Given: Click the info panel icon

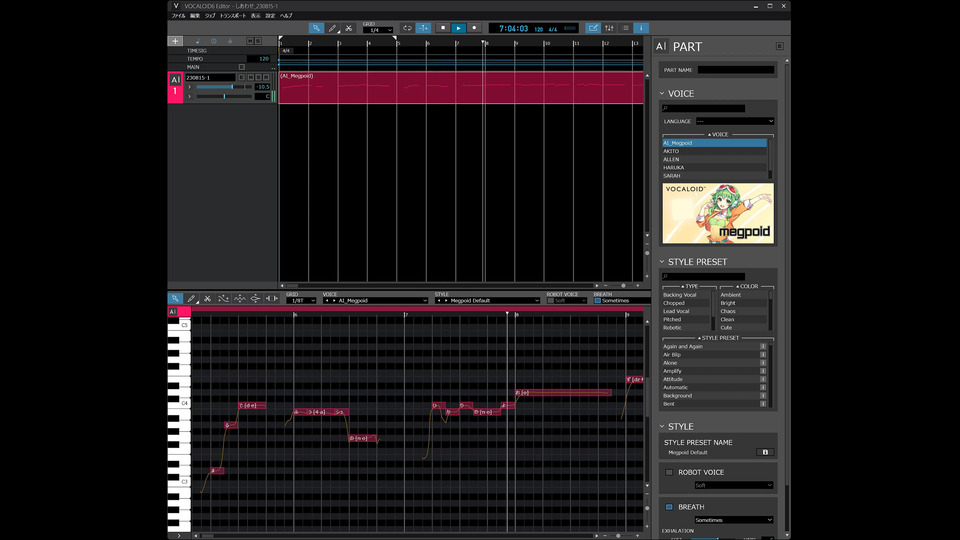Looking at the screenshot, I should 641,28.
